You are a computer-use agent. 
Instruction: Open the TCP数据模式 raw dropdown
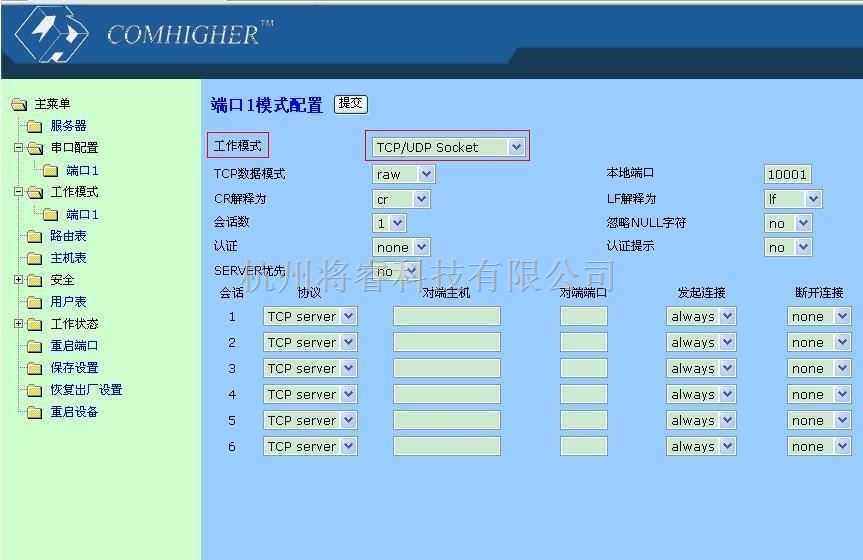(404, 175)
